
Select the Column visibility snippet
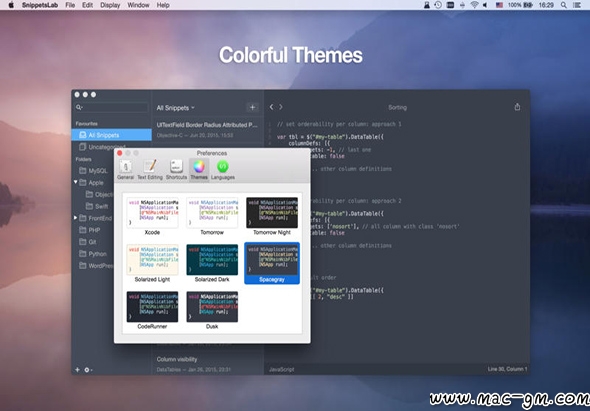click(x=207, y=364)
